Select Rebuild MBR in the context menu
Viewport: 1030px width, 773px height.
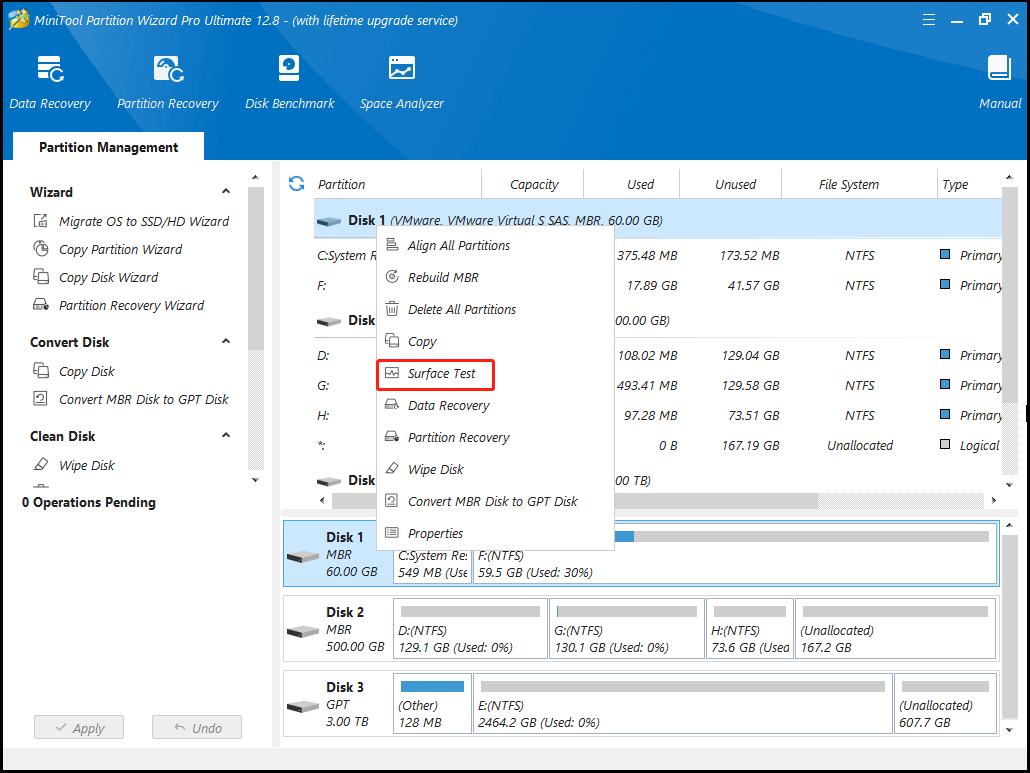[x=443, y=278]
